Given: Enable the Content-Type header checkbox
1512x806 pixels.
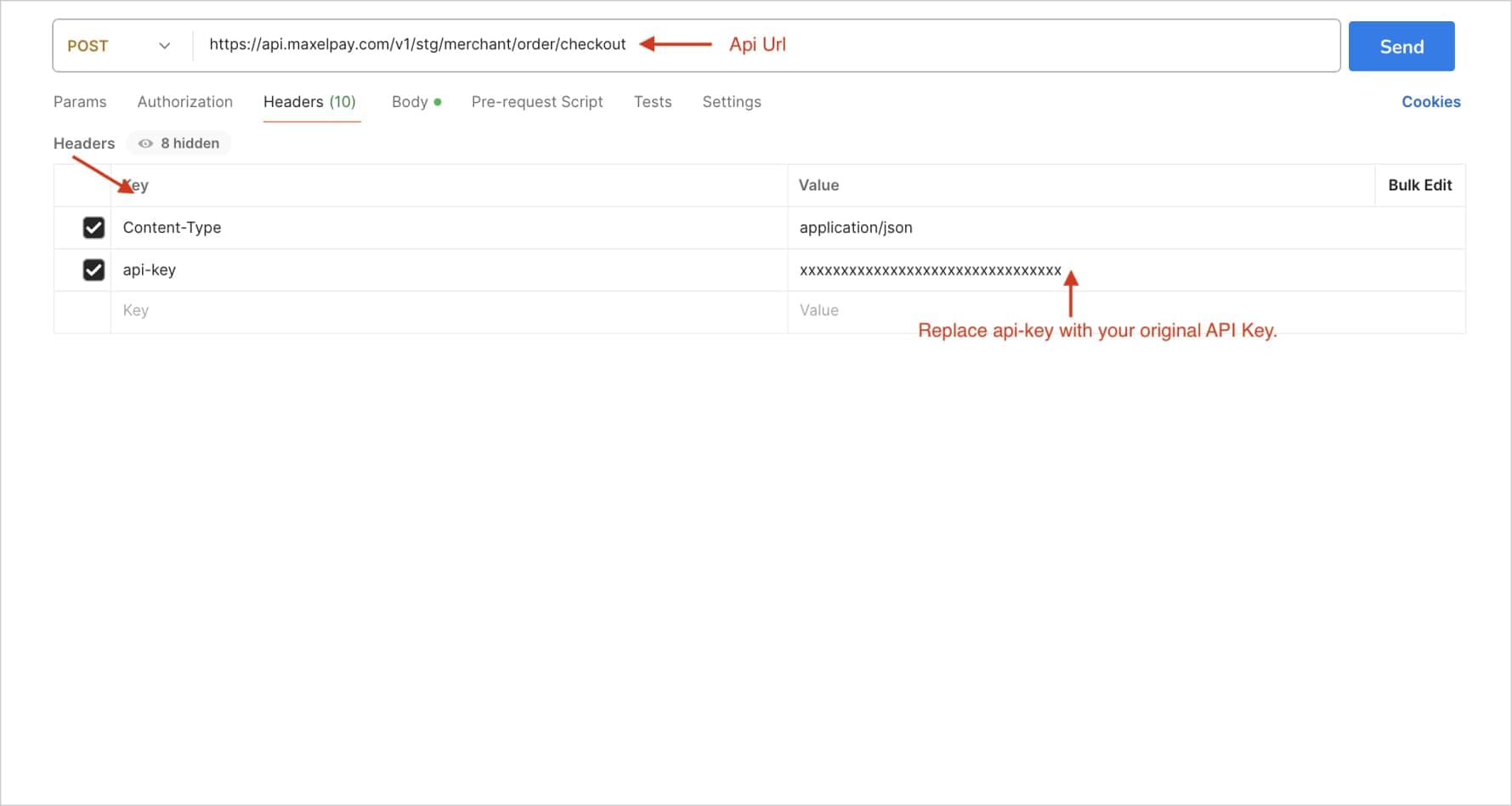Looking at the screenshot, I should (x=93, y=227).
